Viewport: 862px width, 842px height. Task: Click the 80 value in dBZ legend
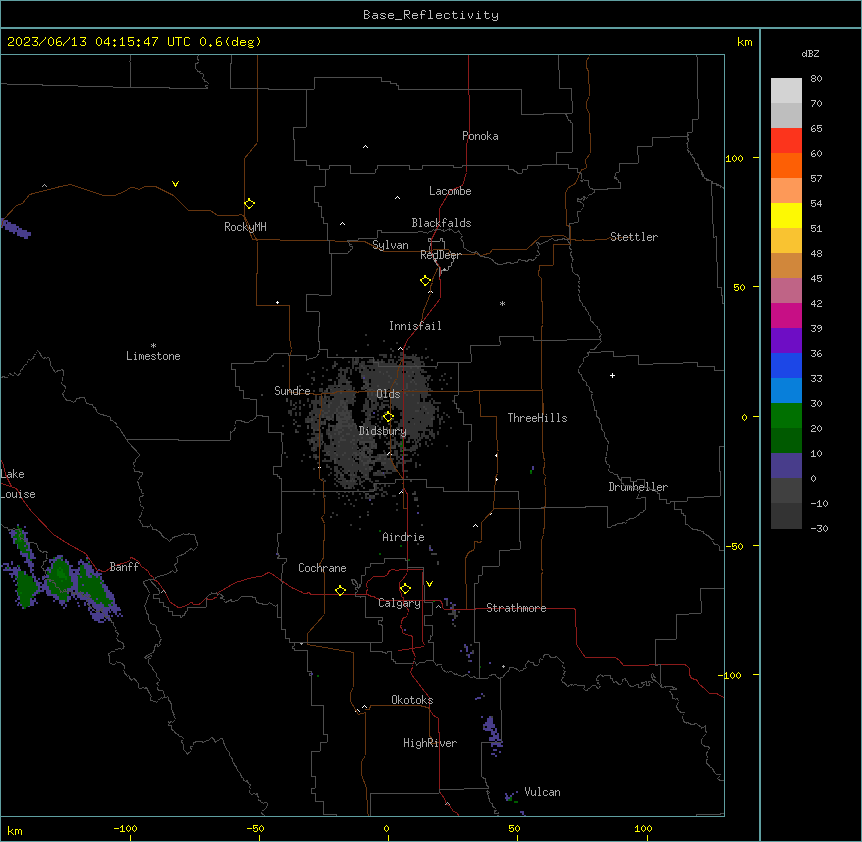(816, 79)
